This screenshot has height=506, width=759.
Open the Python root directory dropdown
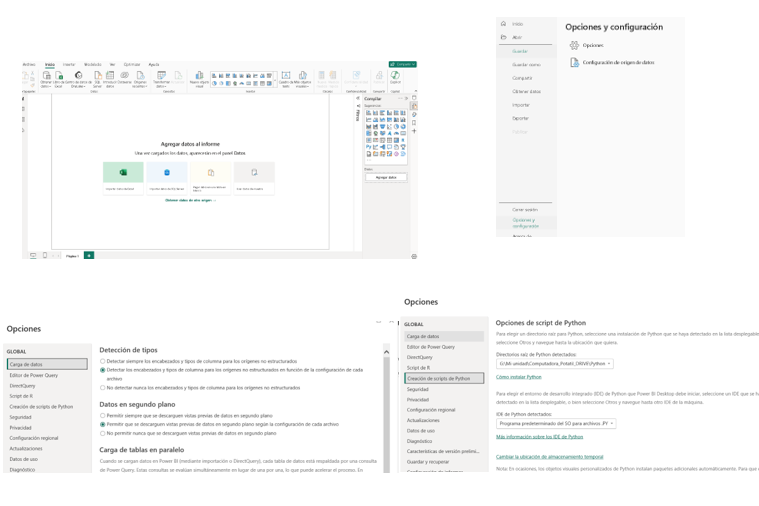(555, 364)
